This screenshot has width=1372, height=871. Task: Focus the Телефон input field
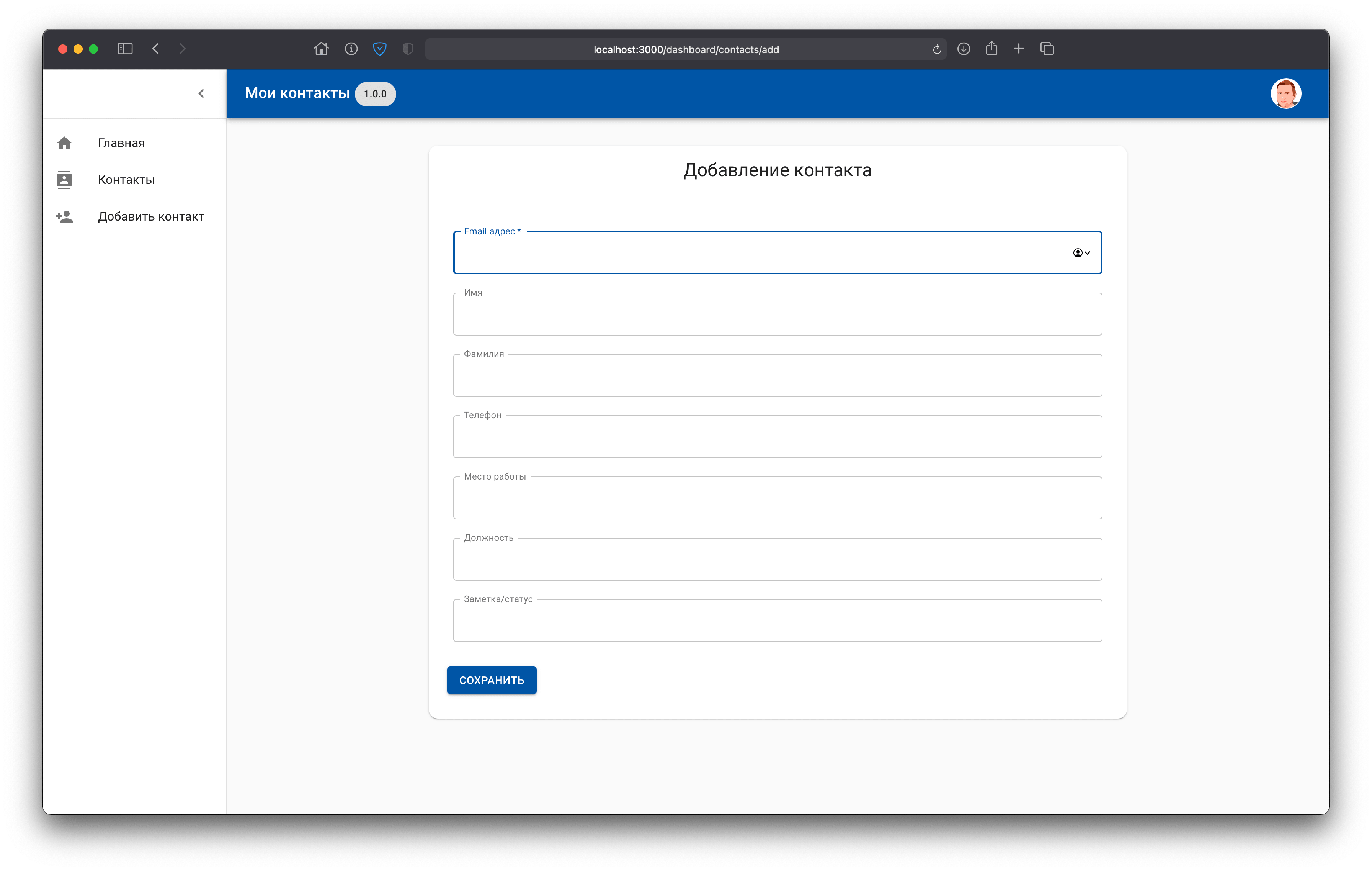(777, 437)
